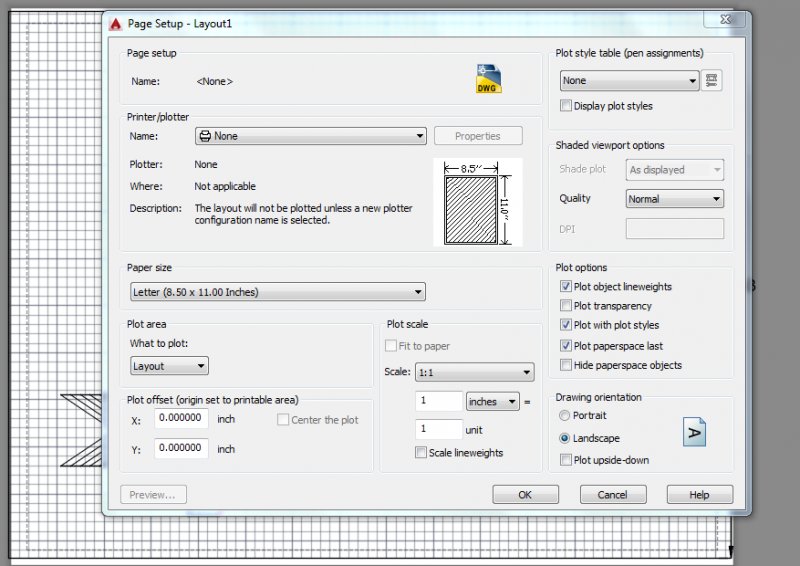Enable Hide paperspace objects
The height and width of the screenshot is (566, 800).
click(565, 365)
